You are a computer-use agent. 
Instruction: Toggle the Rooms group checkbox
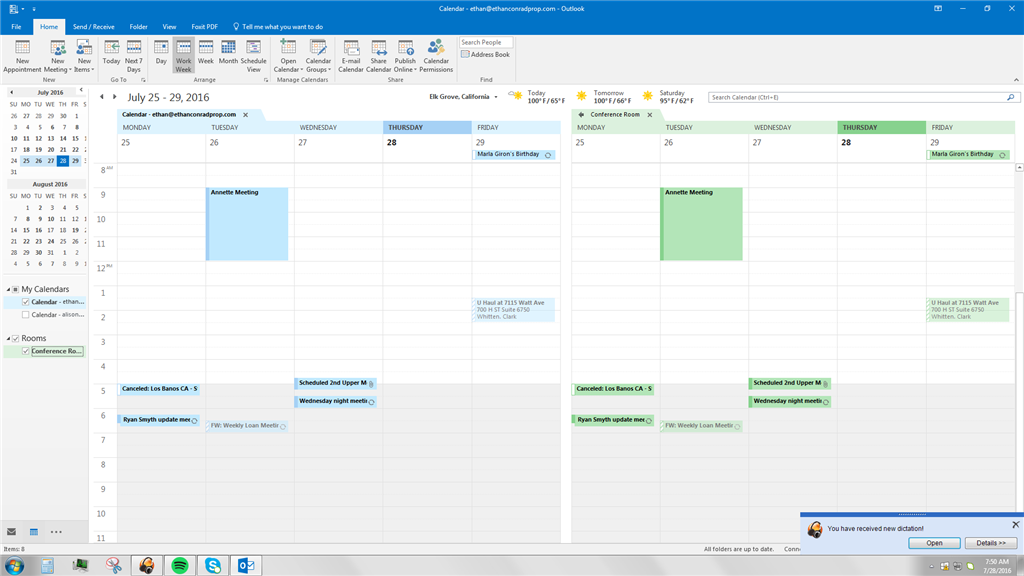pos(16,338)
